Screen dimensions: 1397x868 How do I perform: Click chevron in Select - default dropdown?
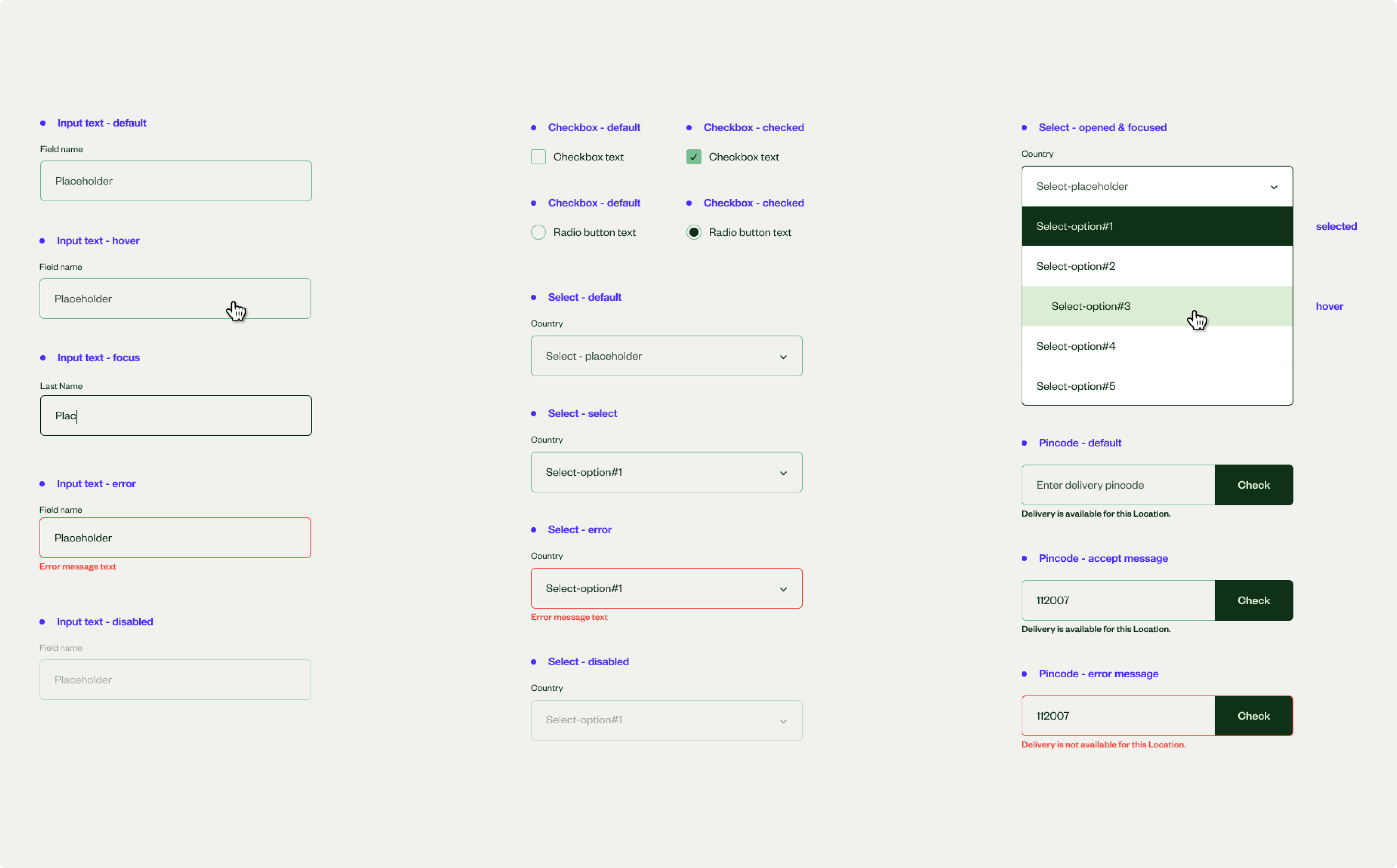coord(783,357)
